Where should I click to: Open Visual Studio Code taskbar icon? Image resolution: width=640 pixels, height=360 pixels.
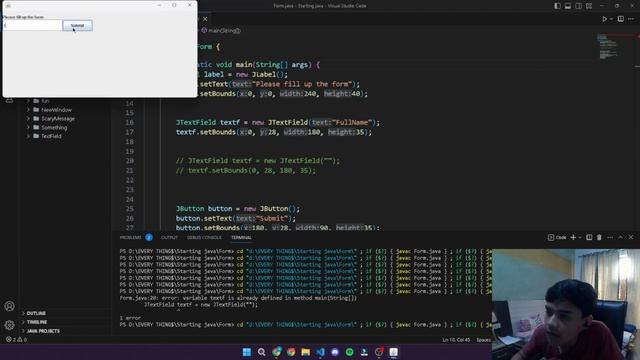click(x=320, y=352)
